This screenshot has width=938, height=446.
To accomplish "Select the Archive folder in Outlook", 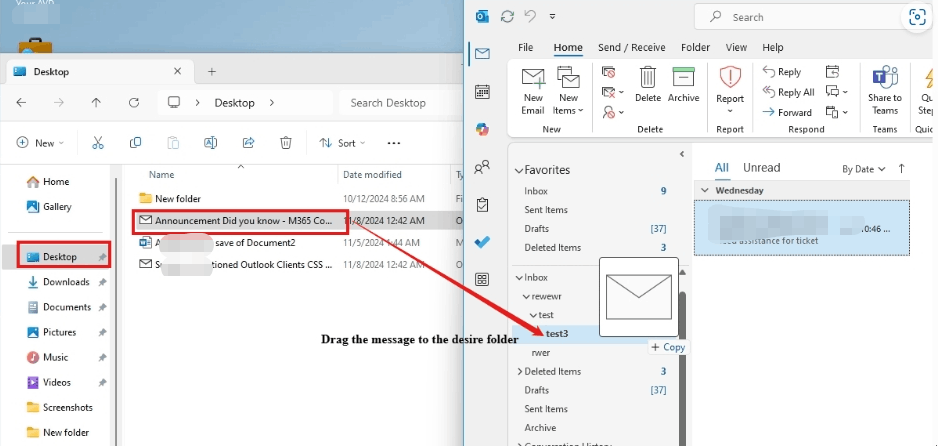I will (540, 427).
